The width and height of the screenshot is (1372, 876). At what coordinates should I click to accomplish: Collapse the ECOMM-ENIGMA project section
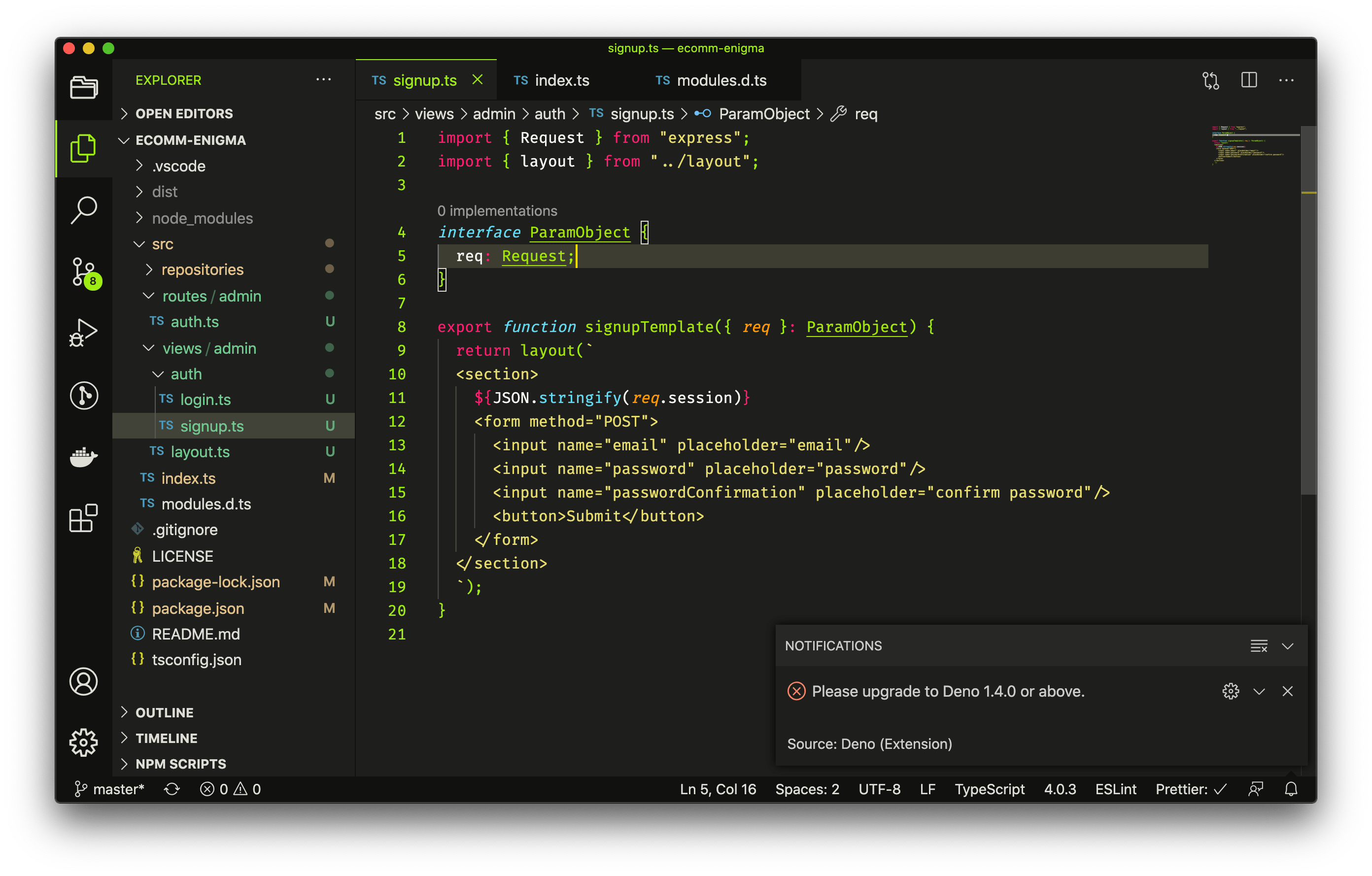[x=234, y=140]
